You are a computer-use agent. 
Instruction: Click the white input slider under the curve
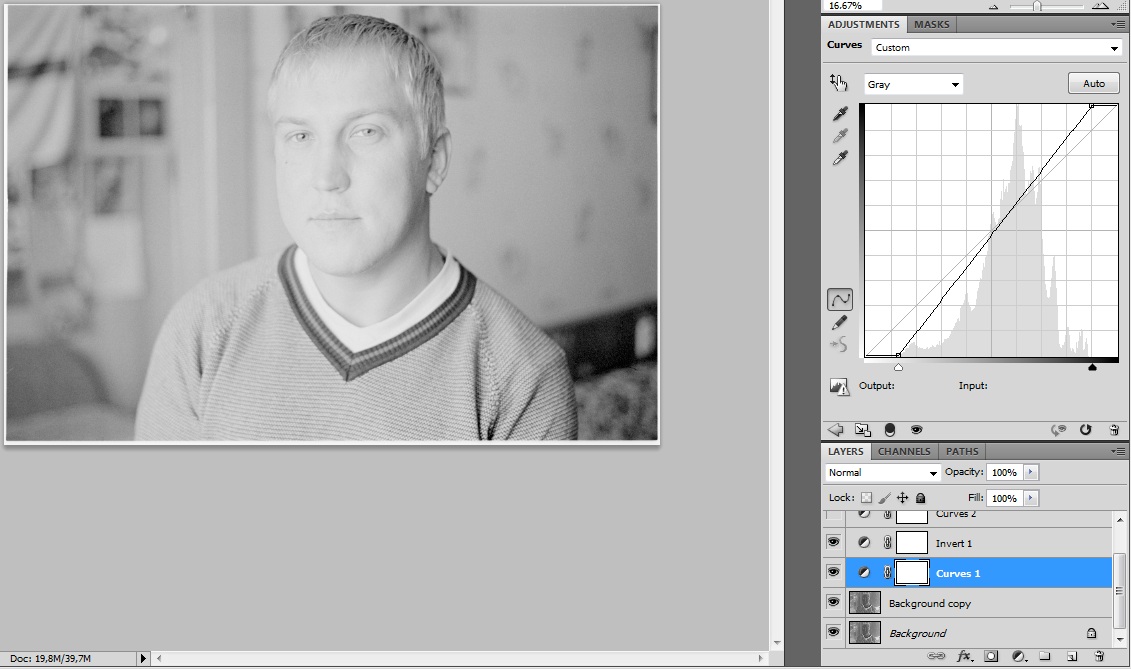(1092, 367)
